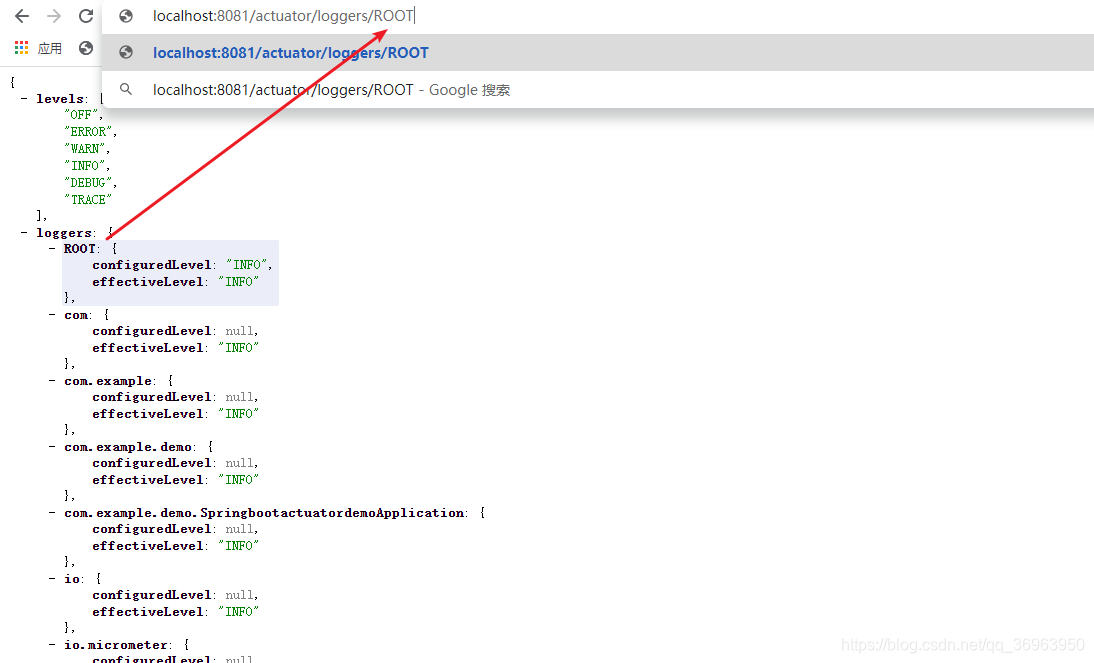Click effectiveLevel "INFO" under com.example.demo
The height and width of the screenshot is (663, 1094).
pyautogui.click(x=239, y=479)
